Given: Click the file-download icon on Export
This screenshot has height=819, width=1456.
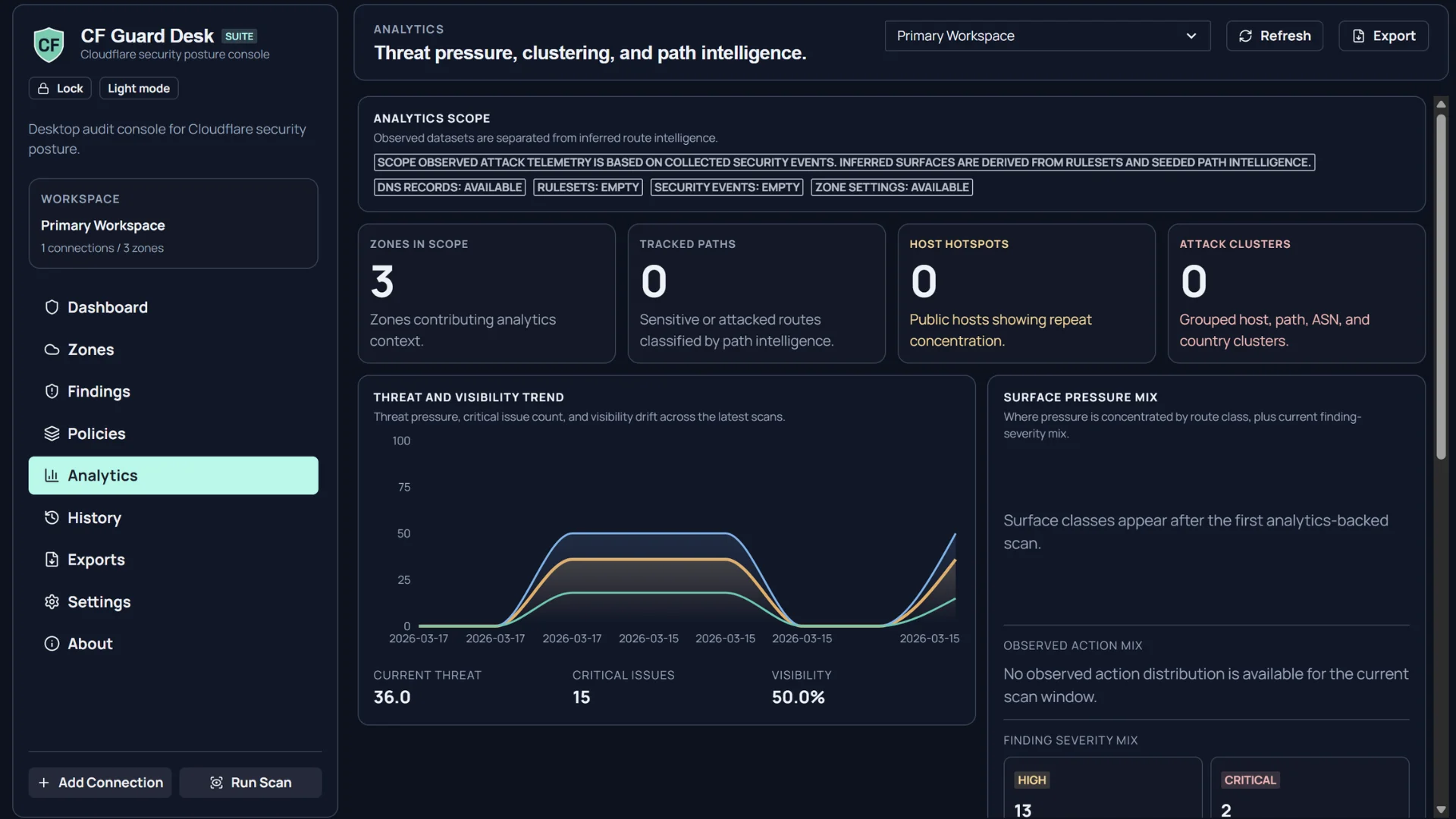Looking at the screenshot, I should click(1358, 36).
